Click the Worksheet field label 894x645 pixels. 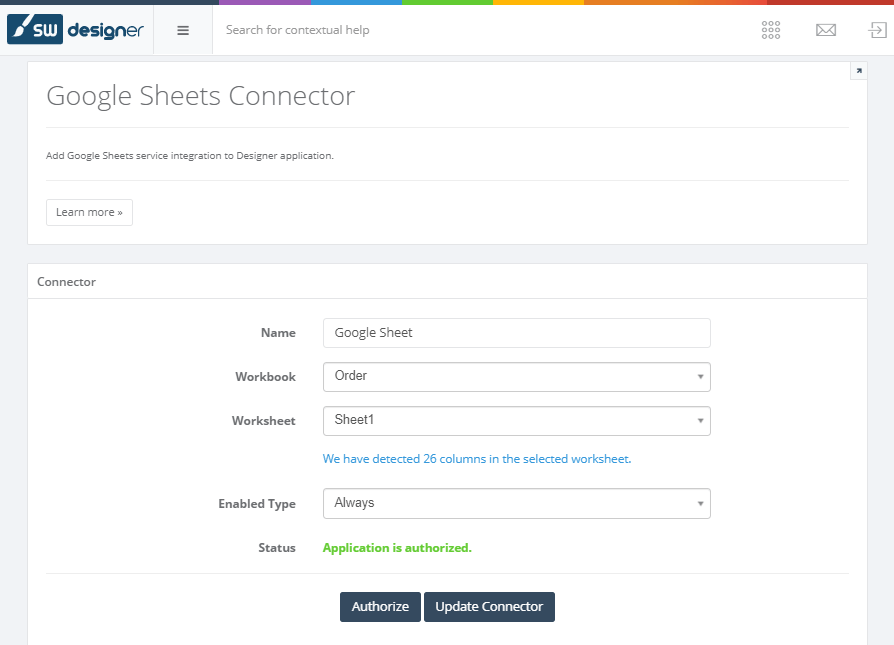pos(263,421)
